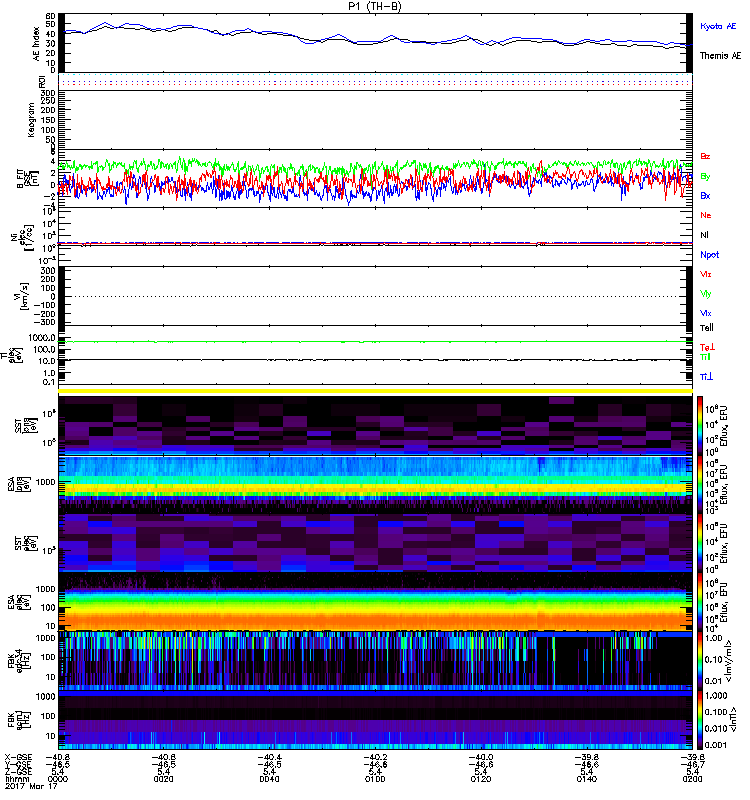Image resolution: width=750 pixels, height=800 pixels.
Task: Click the black 'Te∥' temperature legend label
Action: coord(707,328)
